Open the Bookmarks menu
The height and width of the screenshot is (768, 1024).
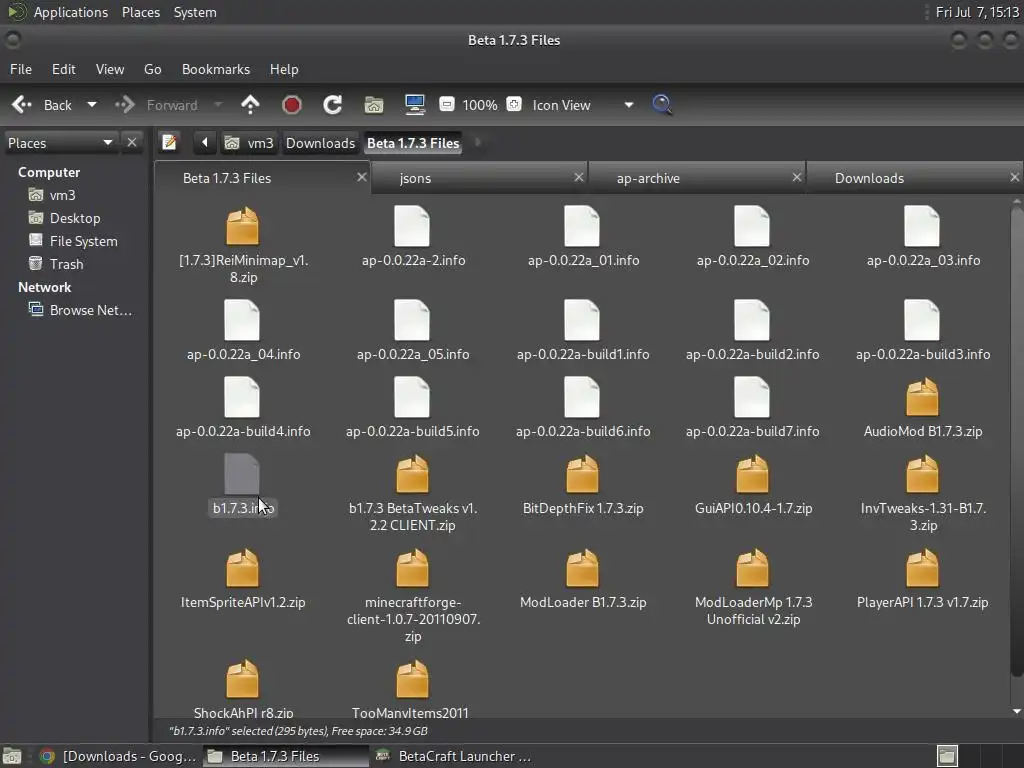pyautogui.click(x=216, y=69)
